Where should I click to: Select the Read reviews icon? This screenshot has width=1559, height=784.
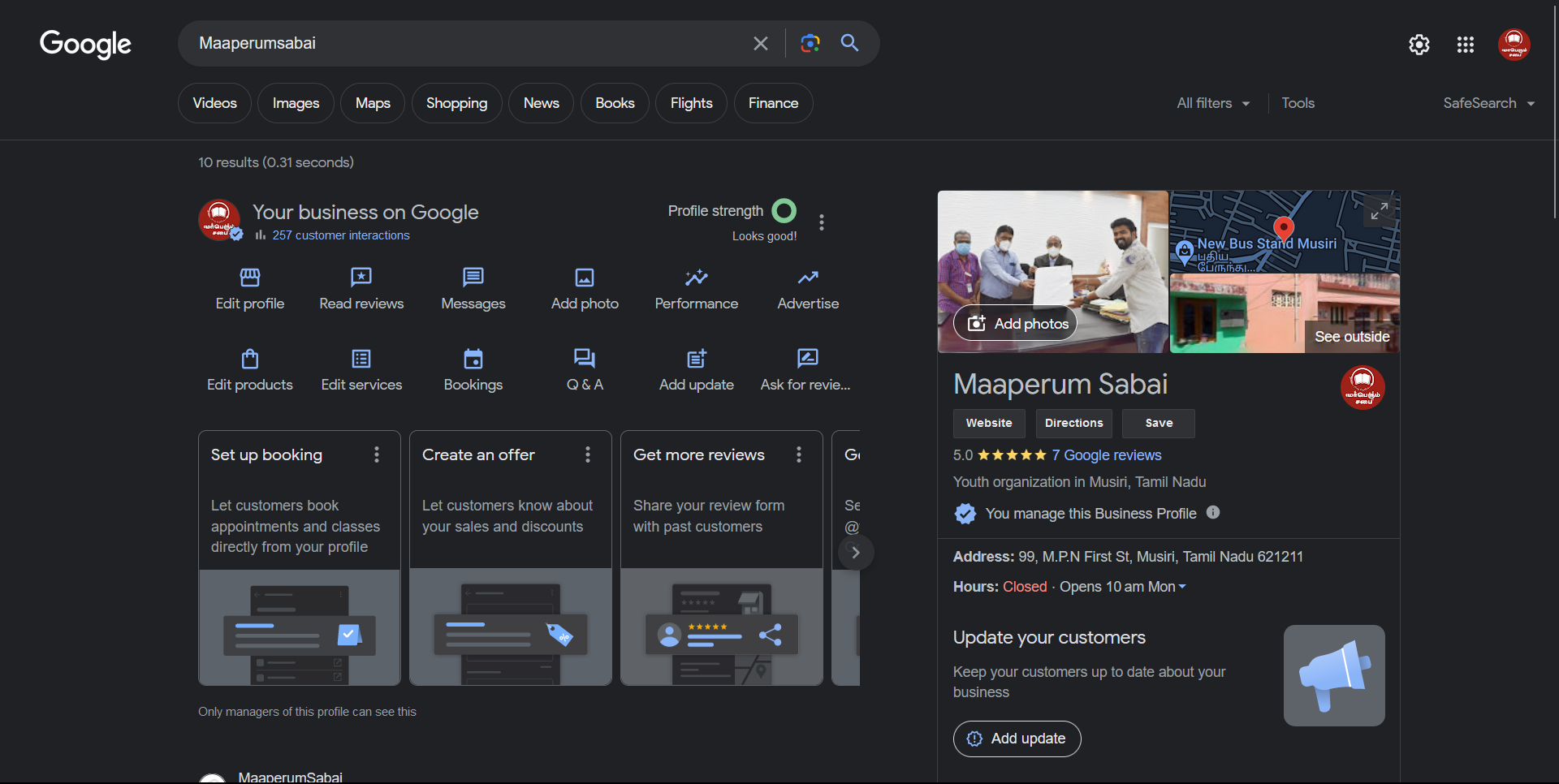coord(361,278)
